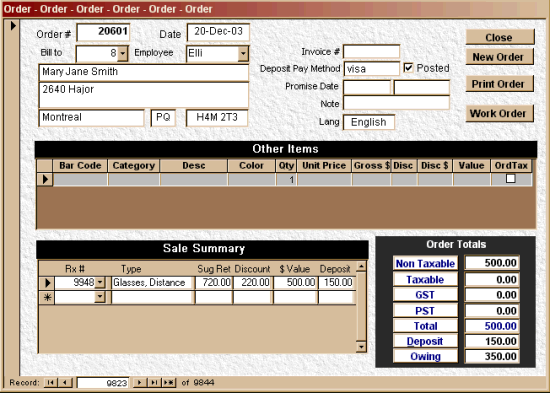Select the Other Items row selector
Viewport: 550px width, 393px height.
pos(45,179)
